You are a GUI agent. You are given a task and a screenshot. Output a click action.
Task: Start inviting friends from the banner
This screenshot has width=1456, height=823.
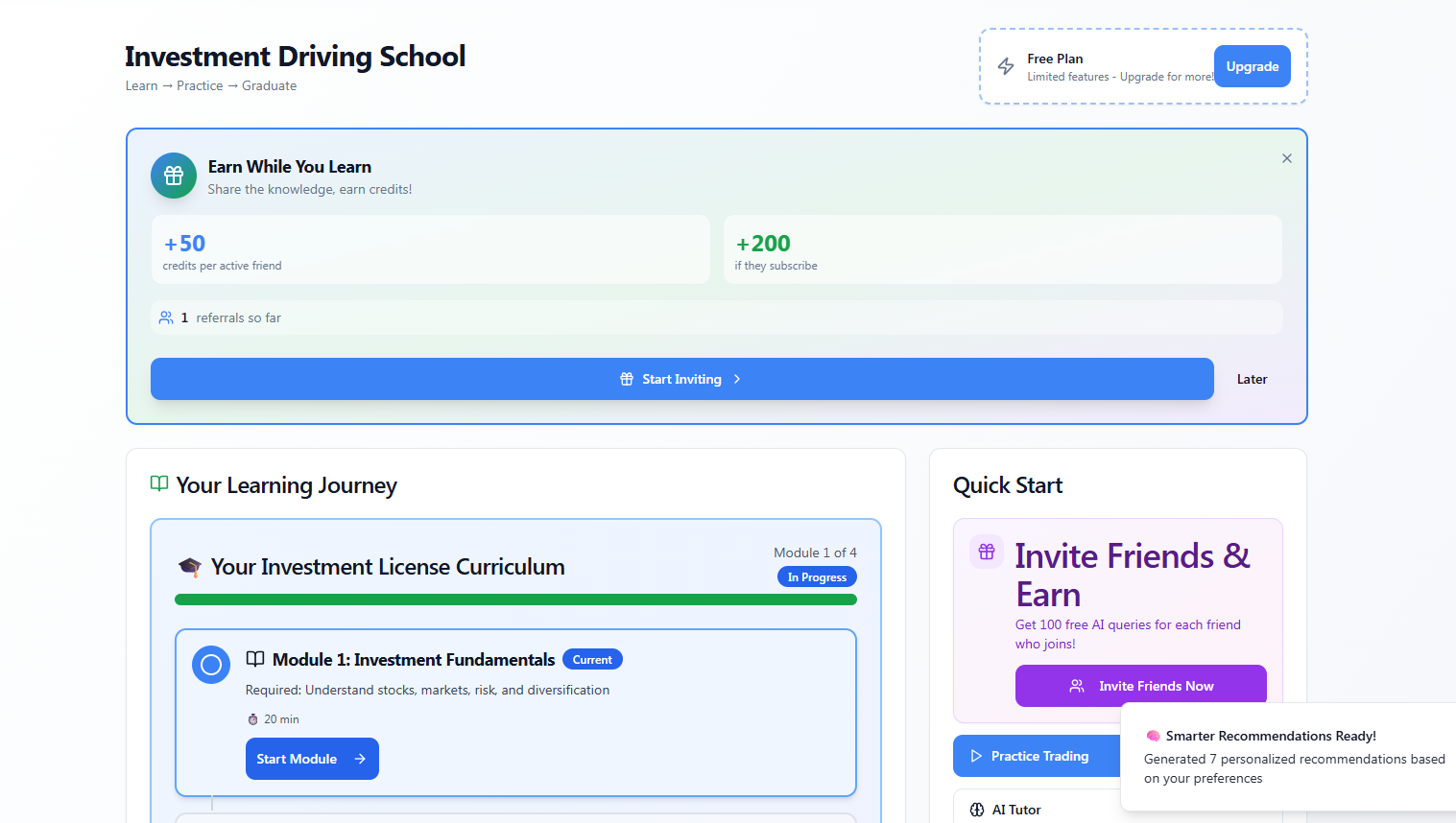pyautogui.click(x=682, y=379)
